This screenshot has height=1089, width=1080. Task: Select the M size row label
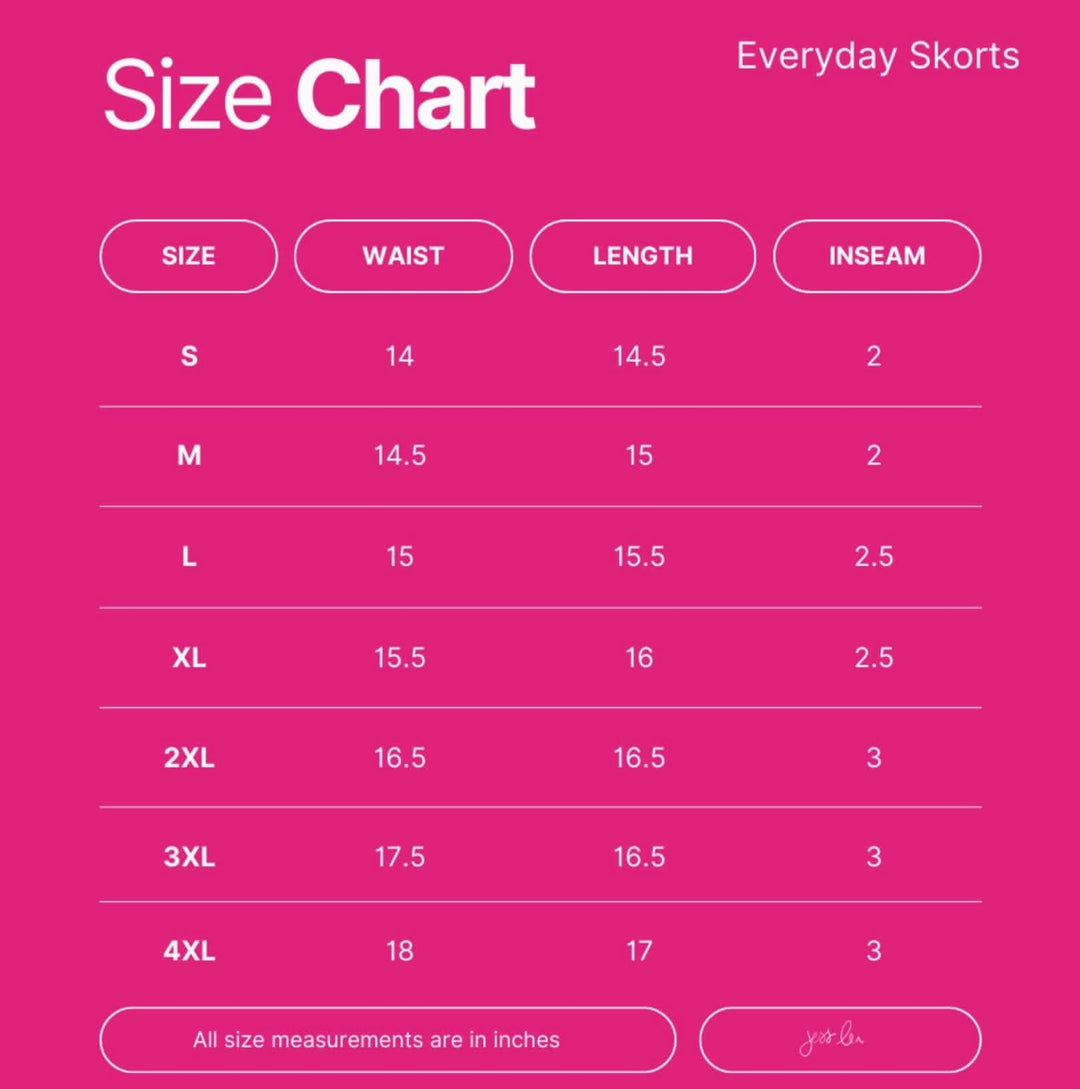click(189, 456)
